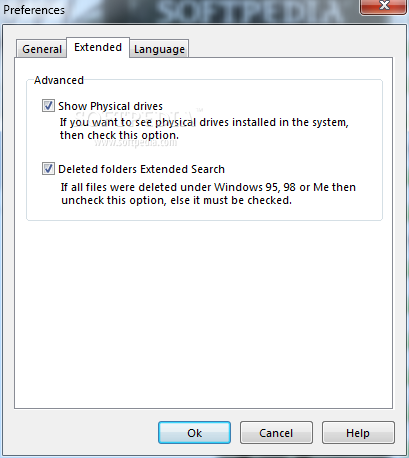Viewport: 409px width, 458px height.
Task: Toggle Deleted folders Extended Search checkbox
Action: 48,169
